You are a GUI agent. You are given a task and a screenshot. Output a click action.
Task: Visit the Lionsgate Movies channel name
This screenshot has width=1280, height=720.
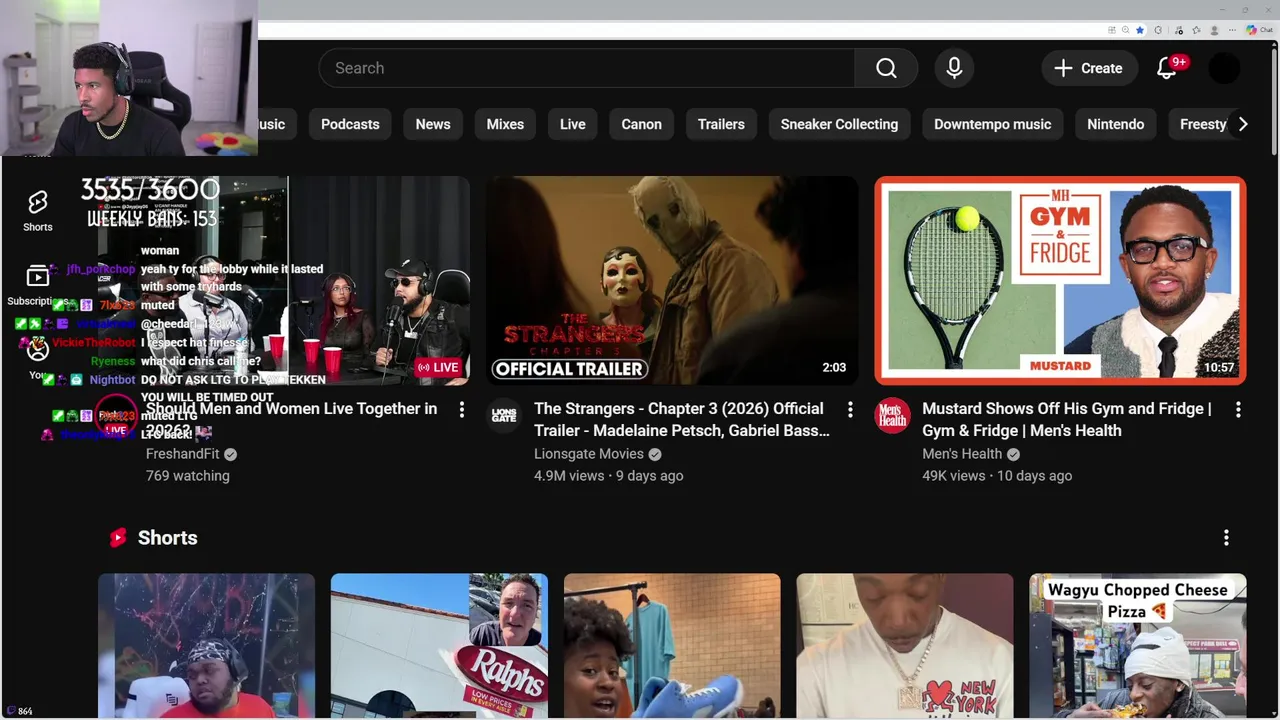coord(589,454)
